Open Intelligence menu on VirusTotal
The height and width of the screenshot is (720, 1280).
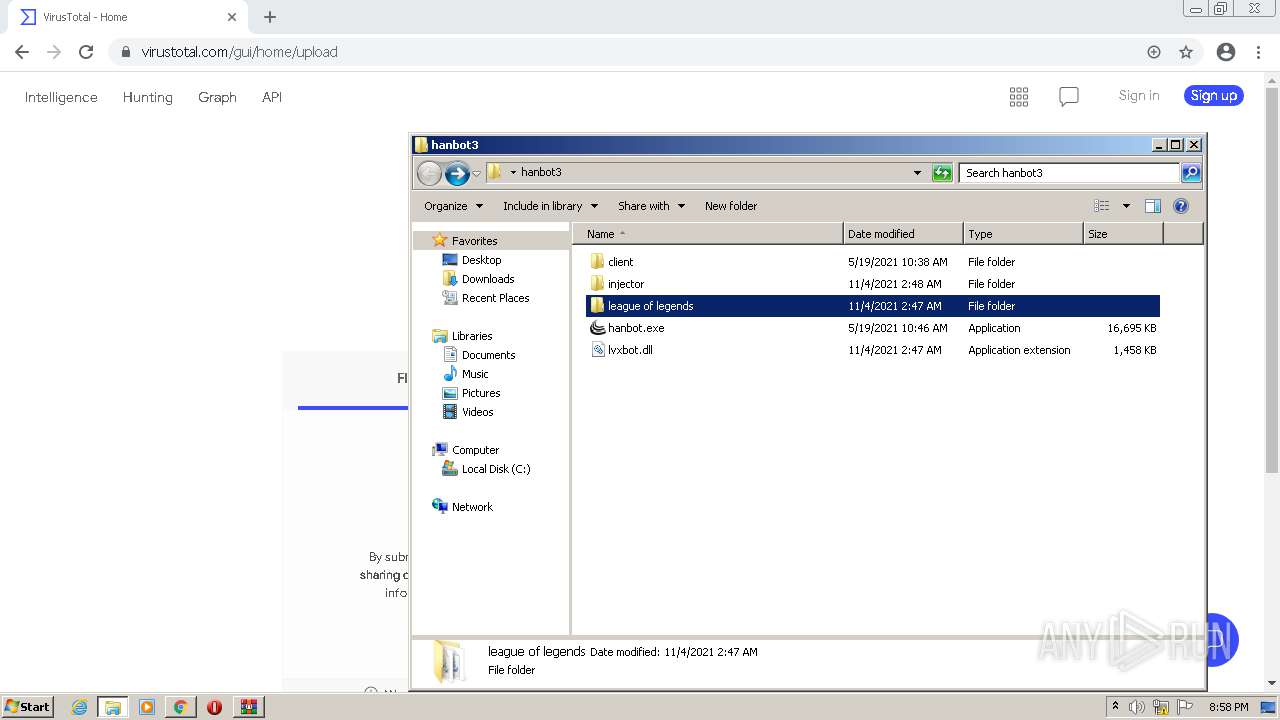coord(61,97)
